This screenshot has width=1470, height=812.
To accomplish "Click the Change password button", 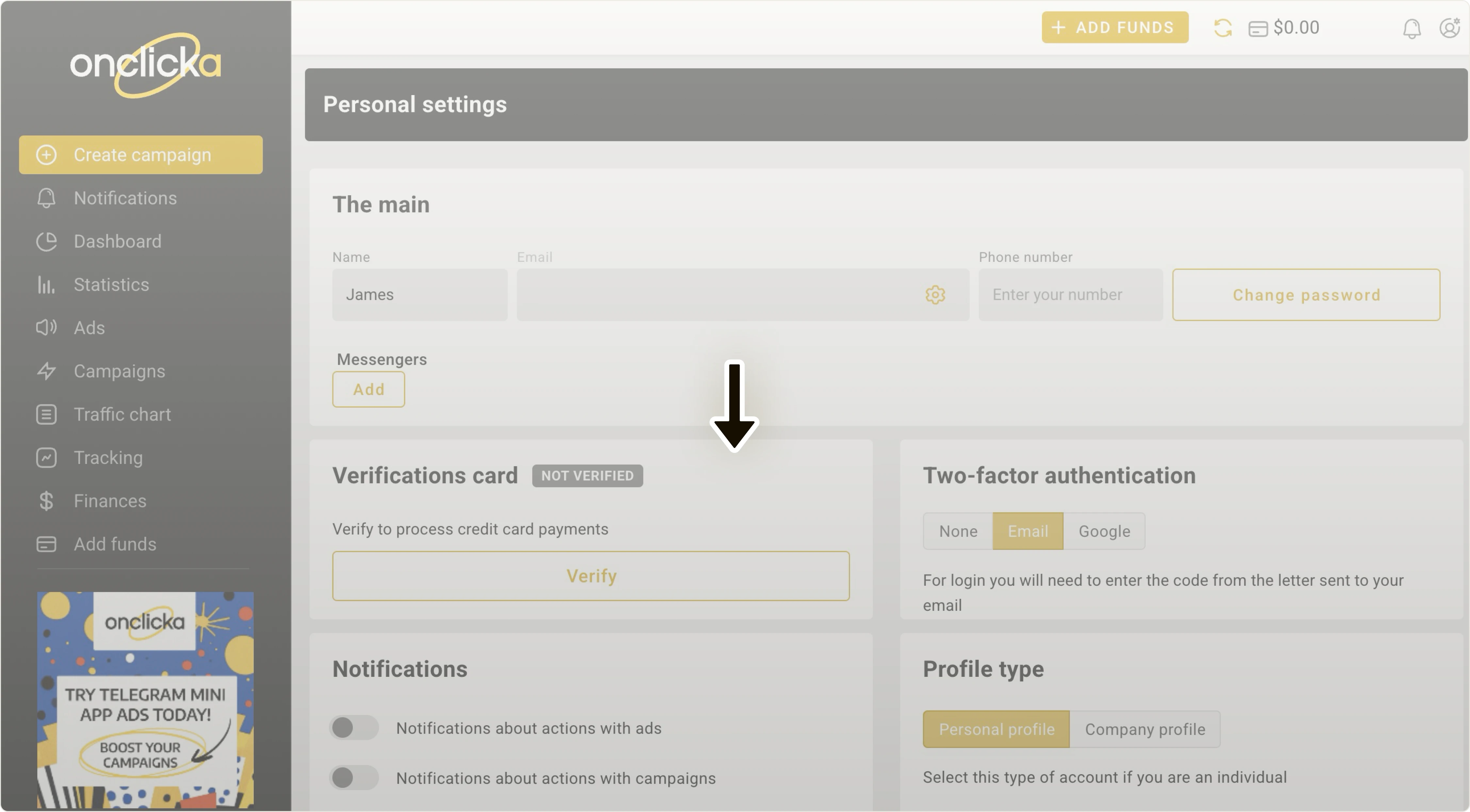I will click(x=1306, y=295).
